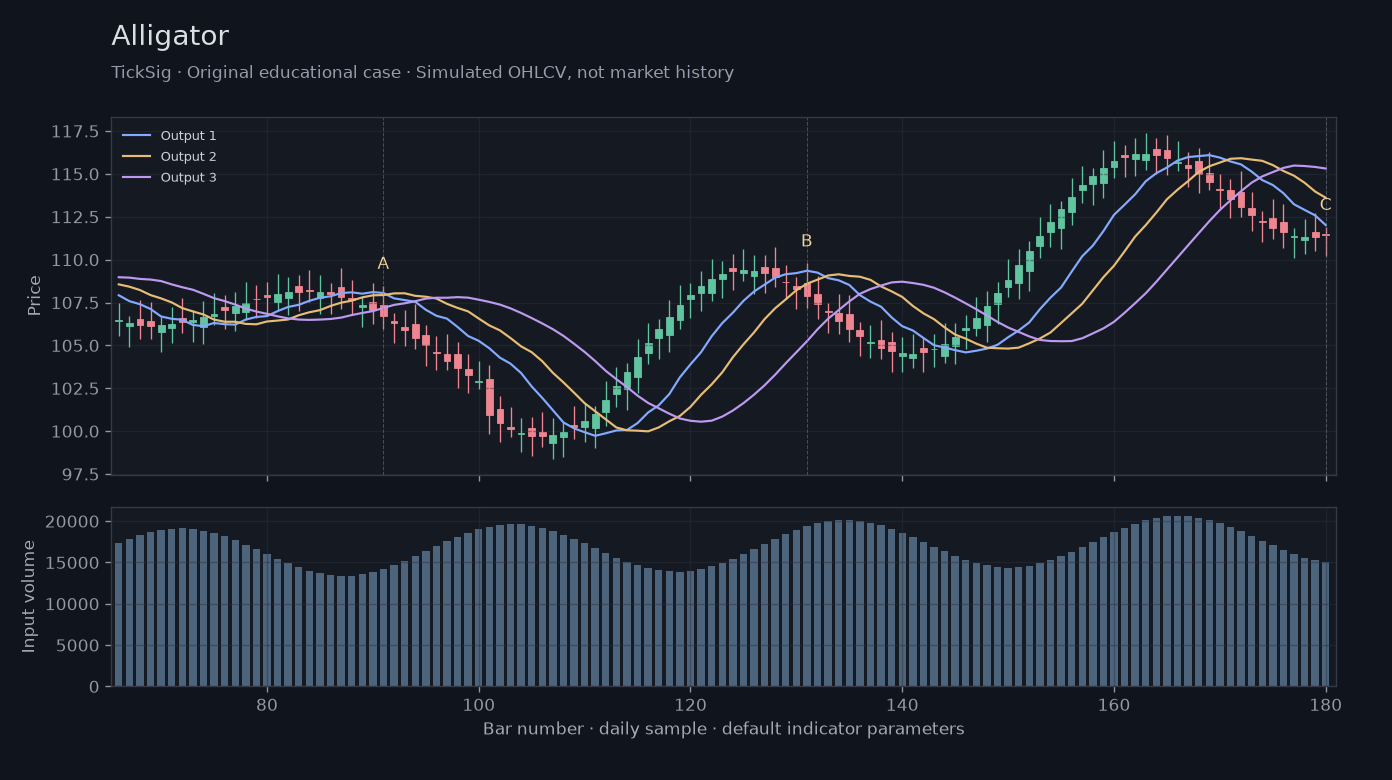The width and height of the screenshot is (1392, 780).
Task: Click the Alligator chart title
Action: (170, 36)
